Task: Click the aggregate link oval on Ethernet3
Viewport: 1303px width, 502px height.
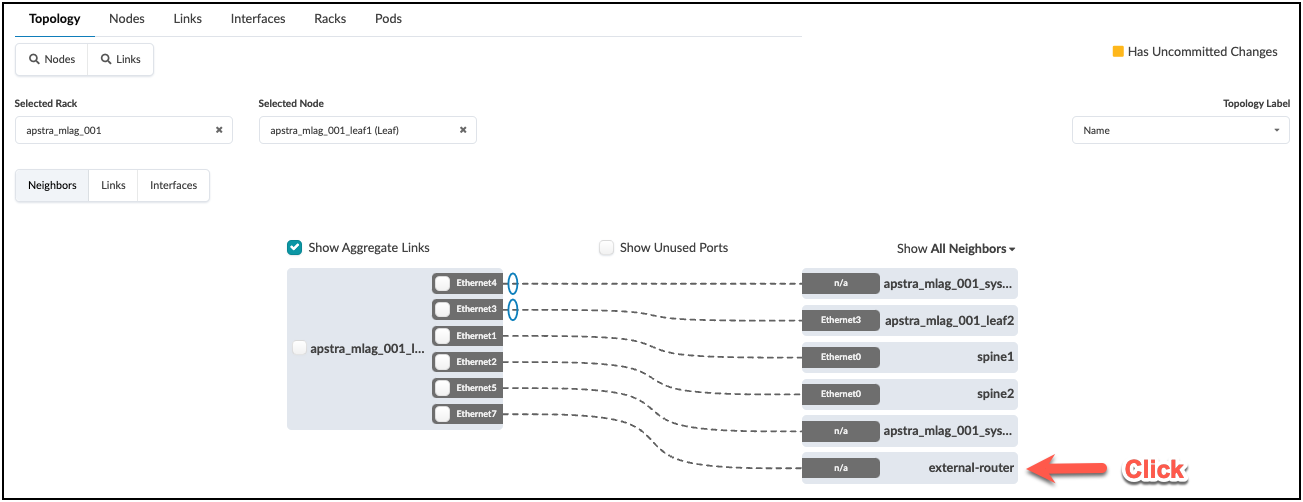Action: (x=512, y=309)
